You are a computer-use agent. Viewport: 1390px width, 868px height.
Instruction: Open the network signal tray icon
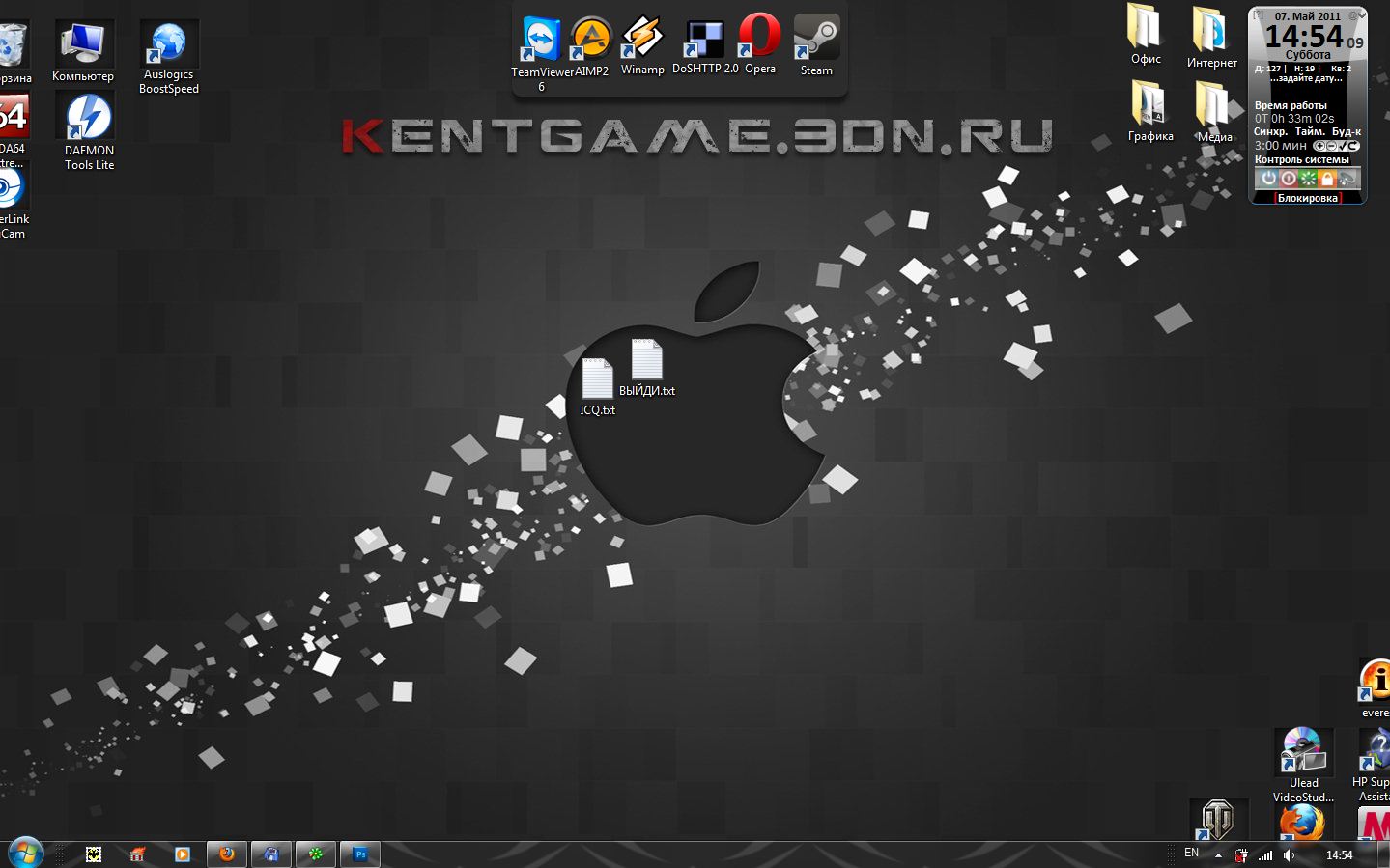[1265, 855]
